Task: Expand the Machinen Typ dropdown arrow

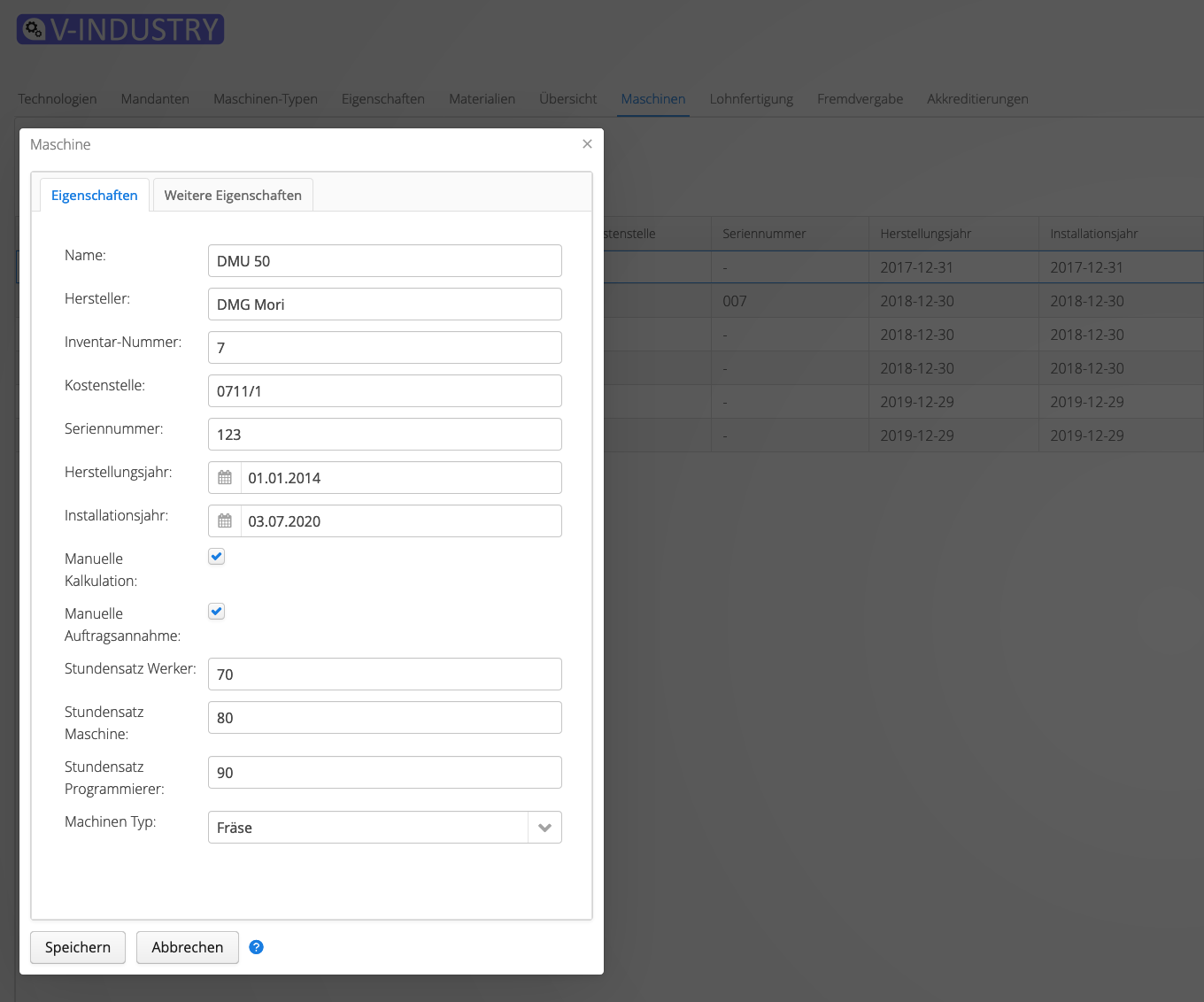Action: (544, 828)
